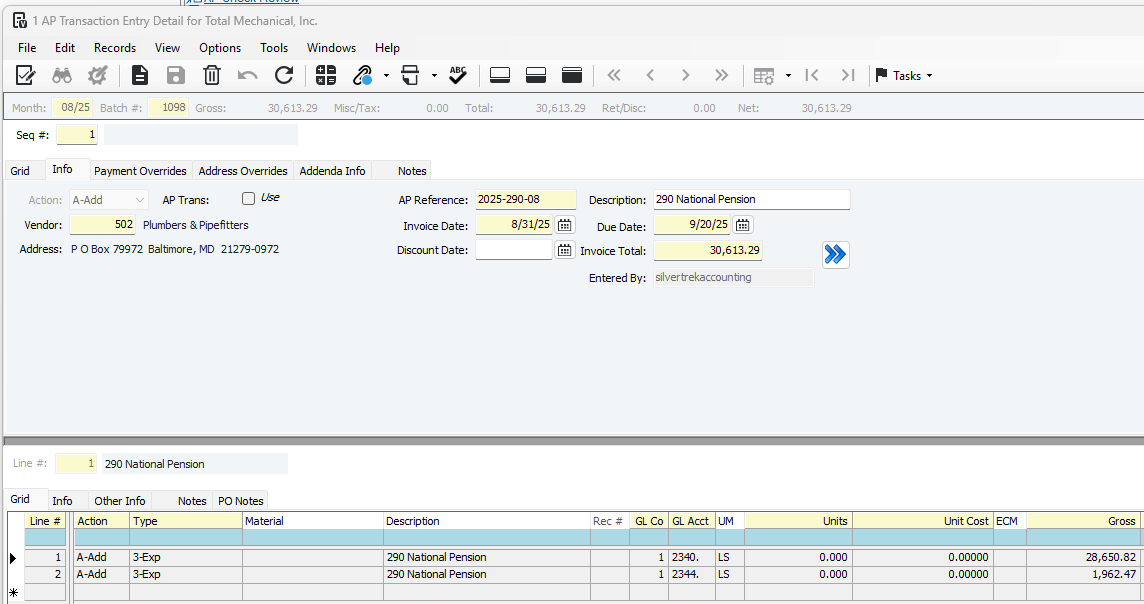Open the View menu
Image resolution: width=1144 pixels, height=604 pixels.
[x=167, y=47]
